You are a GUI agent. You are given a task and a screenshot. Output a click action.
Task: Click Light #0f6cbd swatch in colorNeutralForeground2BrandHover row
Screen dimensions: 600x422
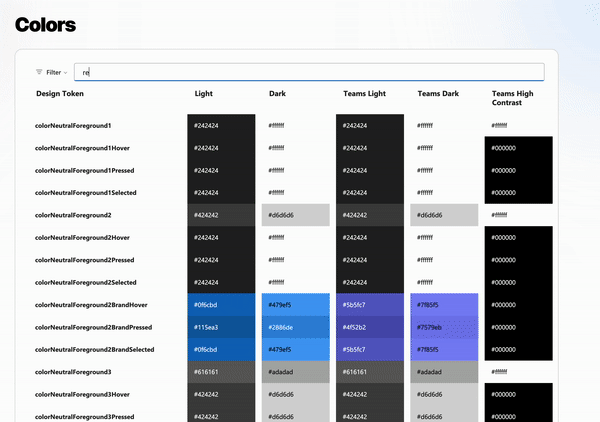pyautogui.click(x=221, y=305)
